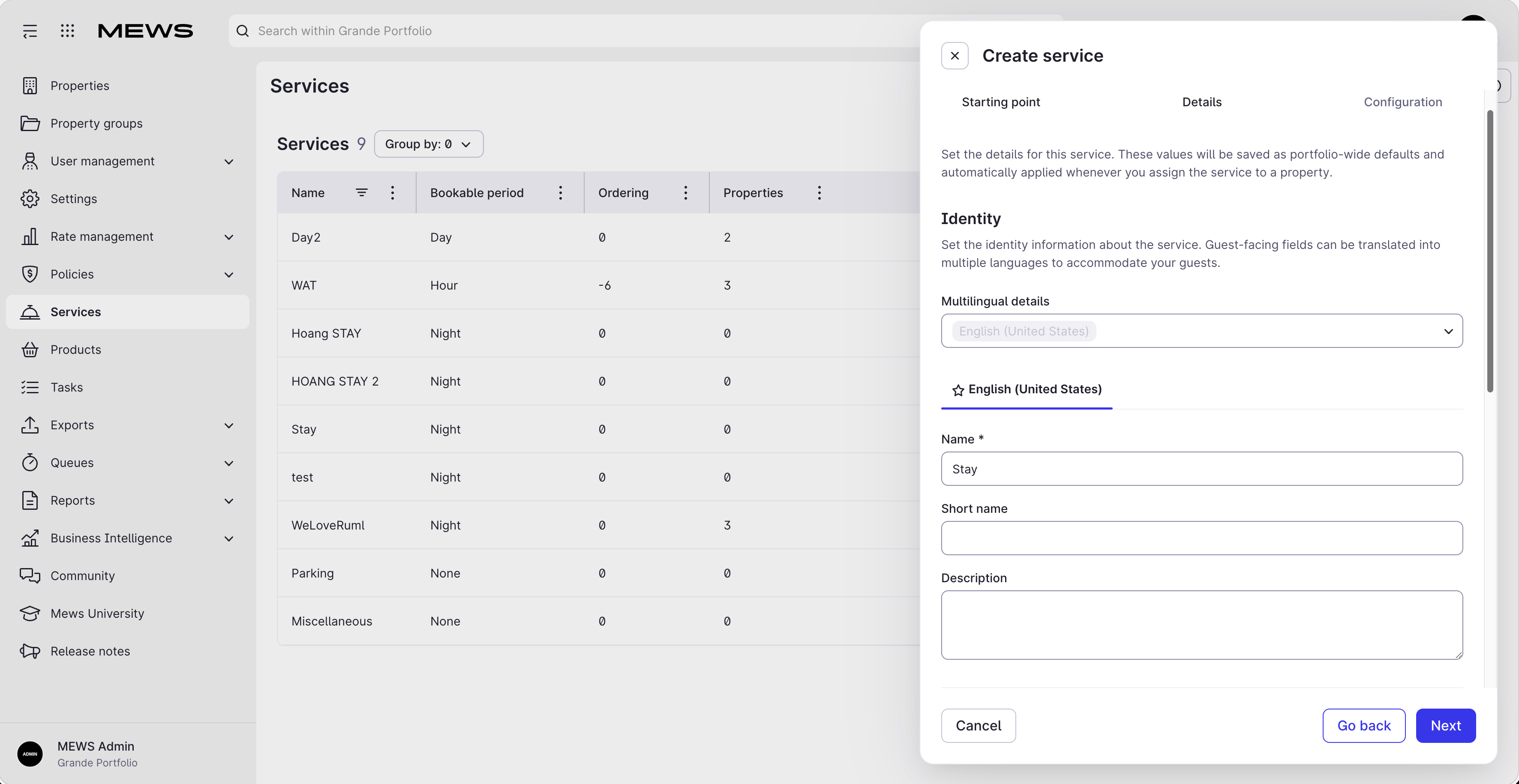The width and height of the screenshot is (1519, 784).
Task: Open Multilingual details language dropdown
Action: point(1202,331)
